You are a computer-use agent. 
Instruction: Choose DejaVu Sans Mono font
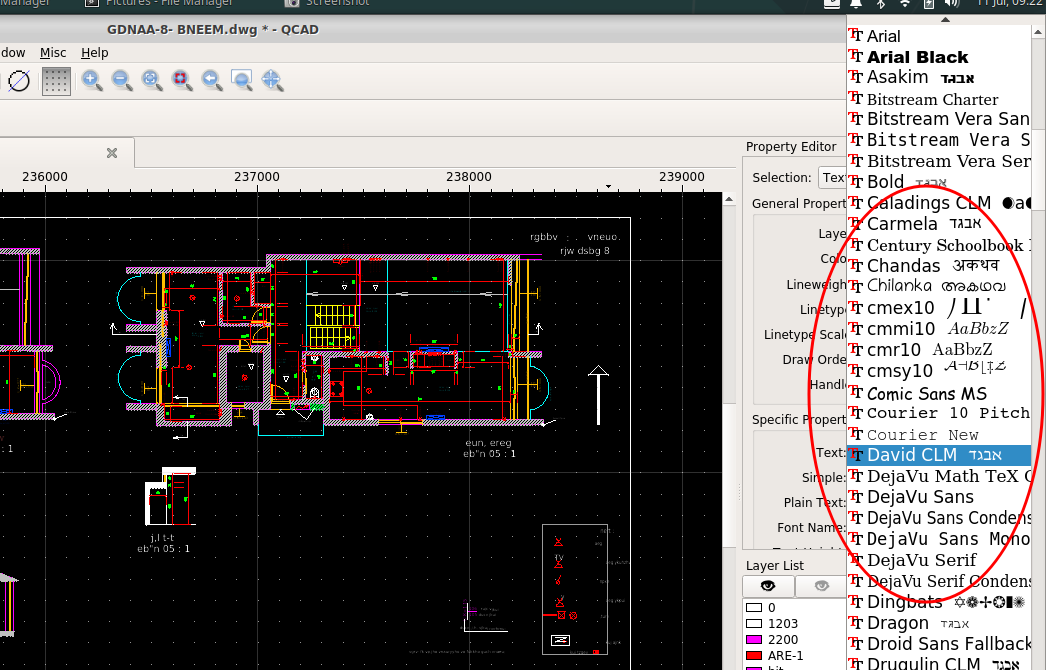click(939, 539)
